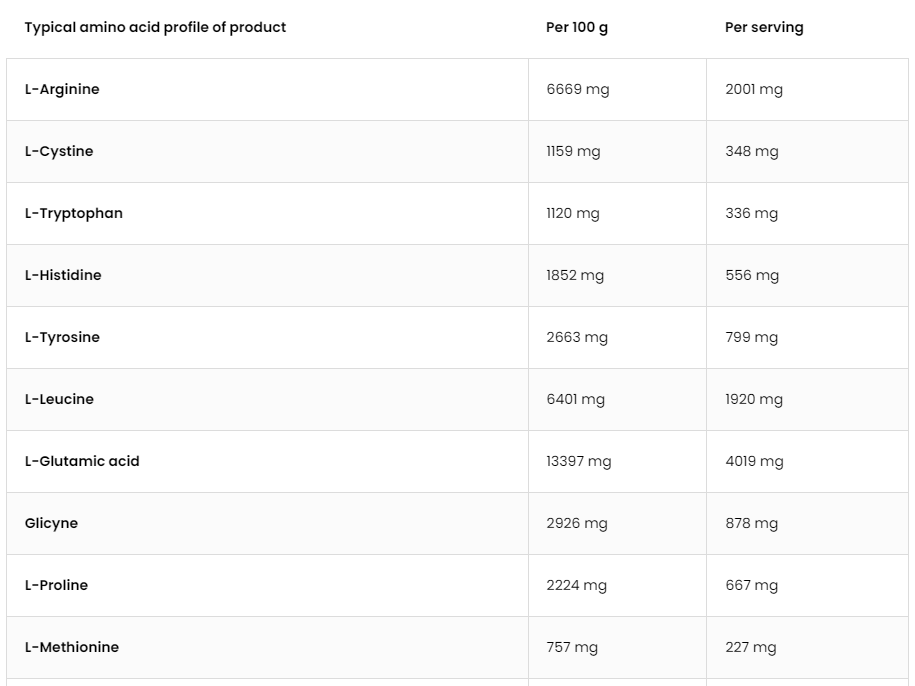Click the 'Per 100 g' column header
The image size is (915, 686).
(x=576, y=27)
